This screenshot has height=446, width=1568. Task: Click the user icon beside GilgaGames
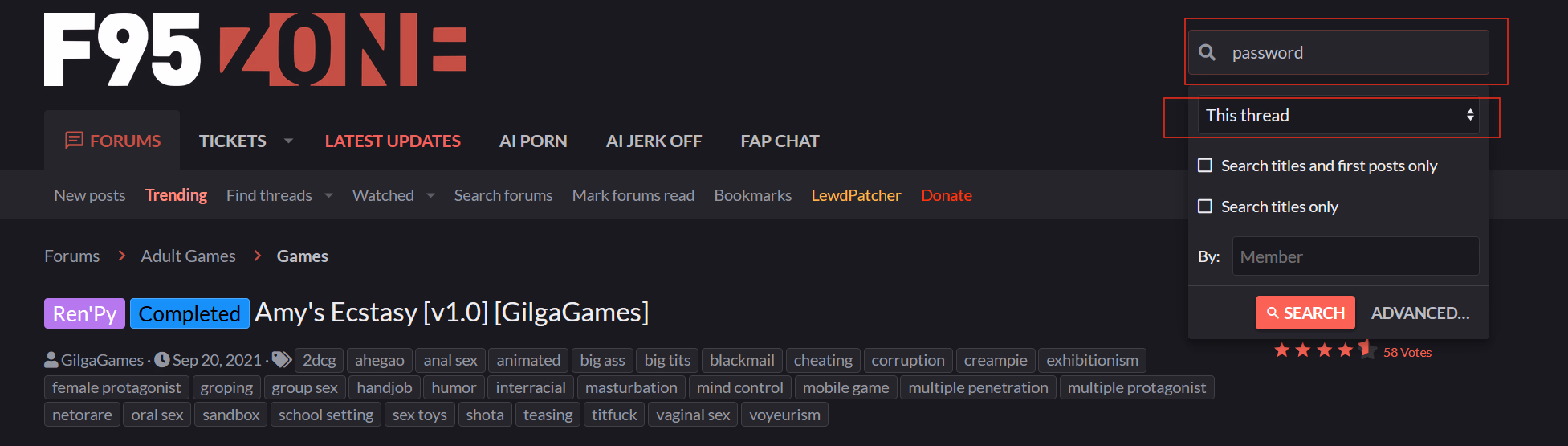tap(51, 360)
